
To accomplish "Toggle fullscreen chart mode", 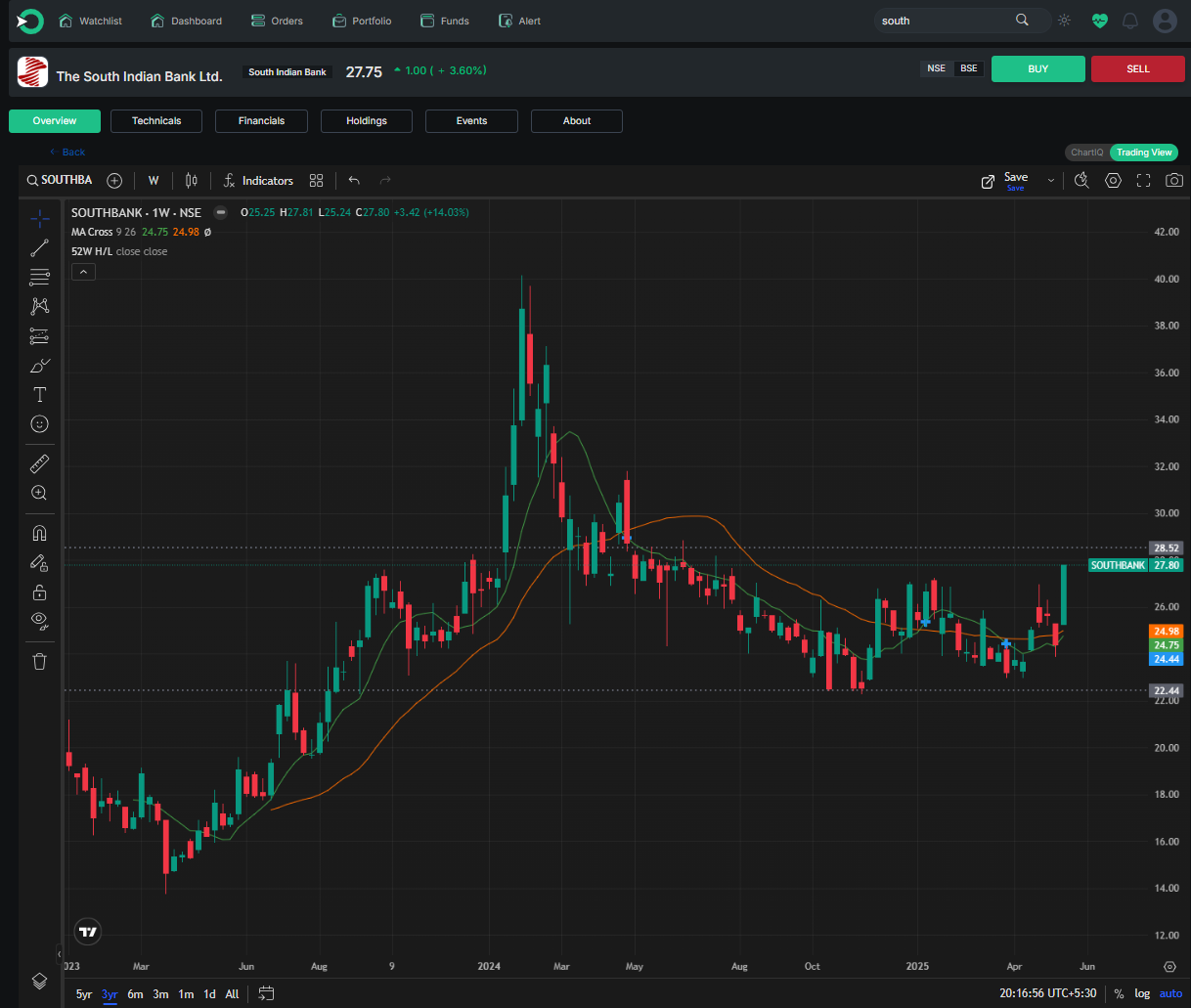I will click(1143, 180).
